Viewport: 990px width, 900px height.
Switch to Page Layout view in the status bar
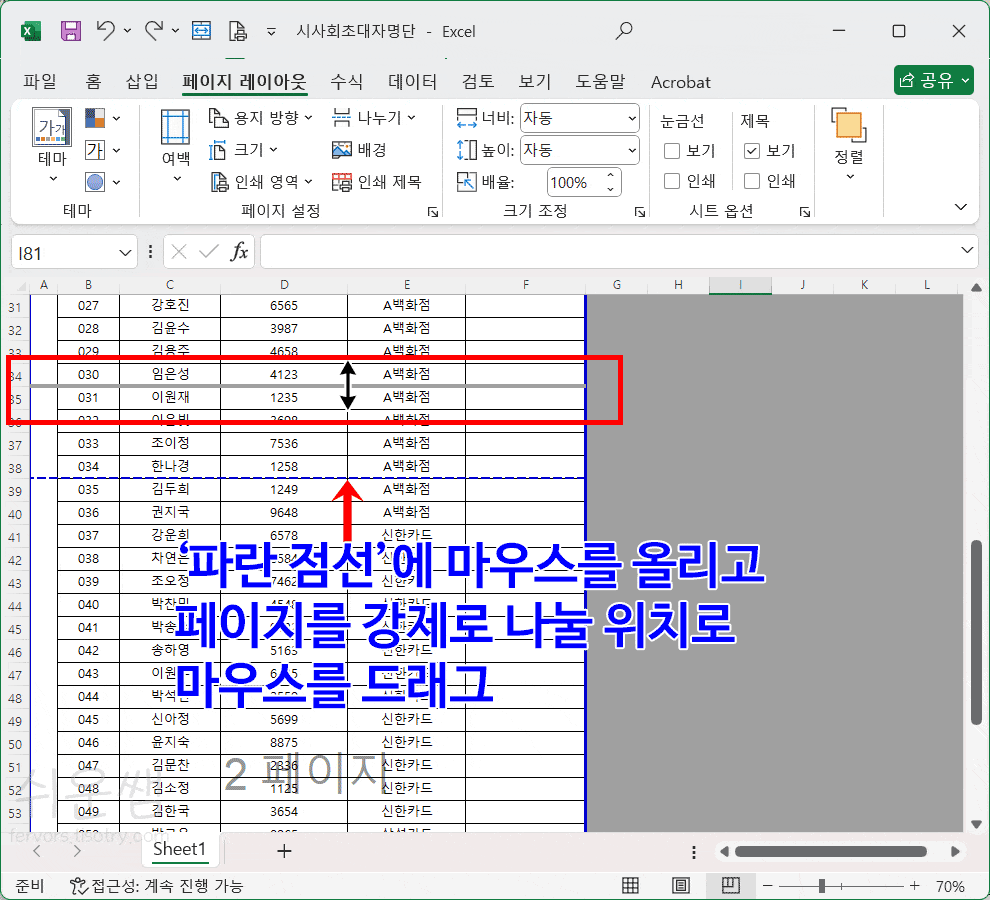click(681, 885)
